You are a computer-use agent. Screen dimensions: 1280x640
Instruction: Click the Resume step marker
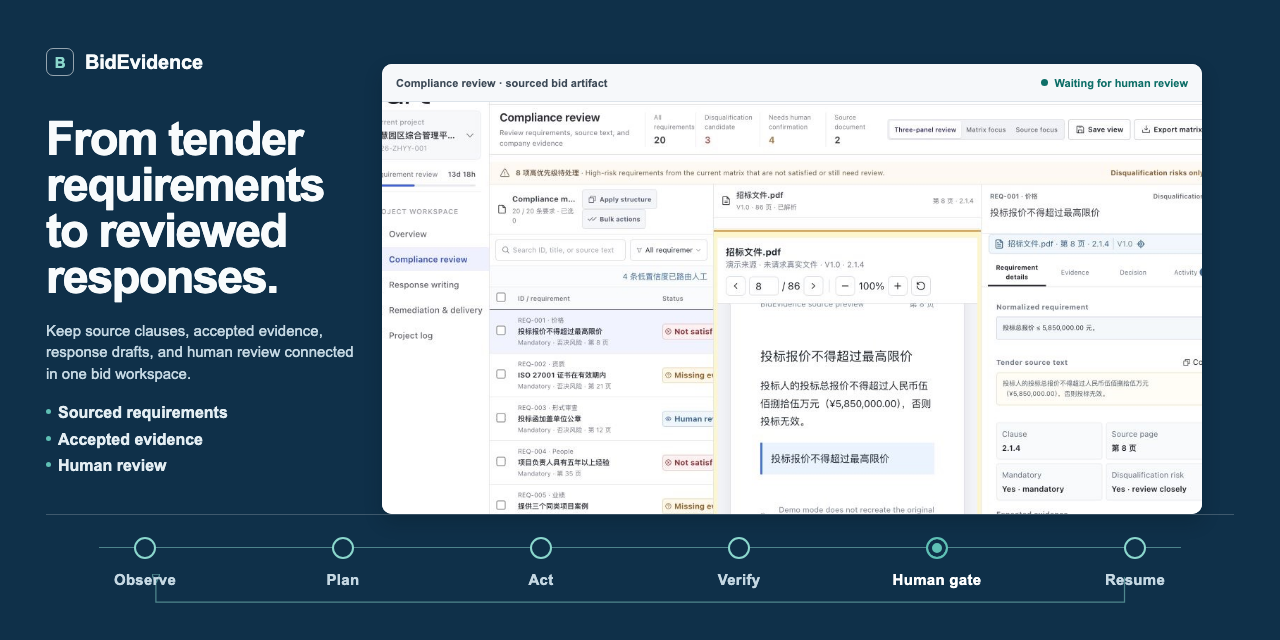(1135, 548)
